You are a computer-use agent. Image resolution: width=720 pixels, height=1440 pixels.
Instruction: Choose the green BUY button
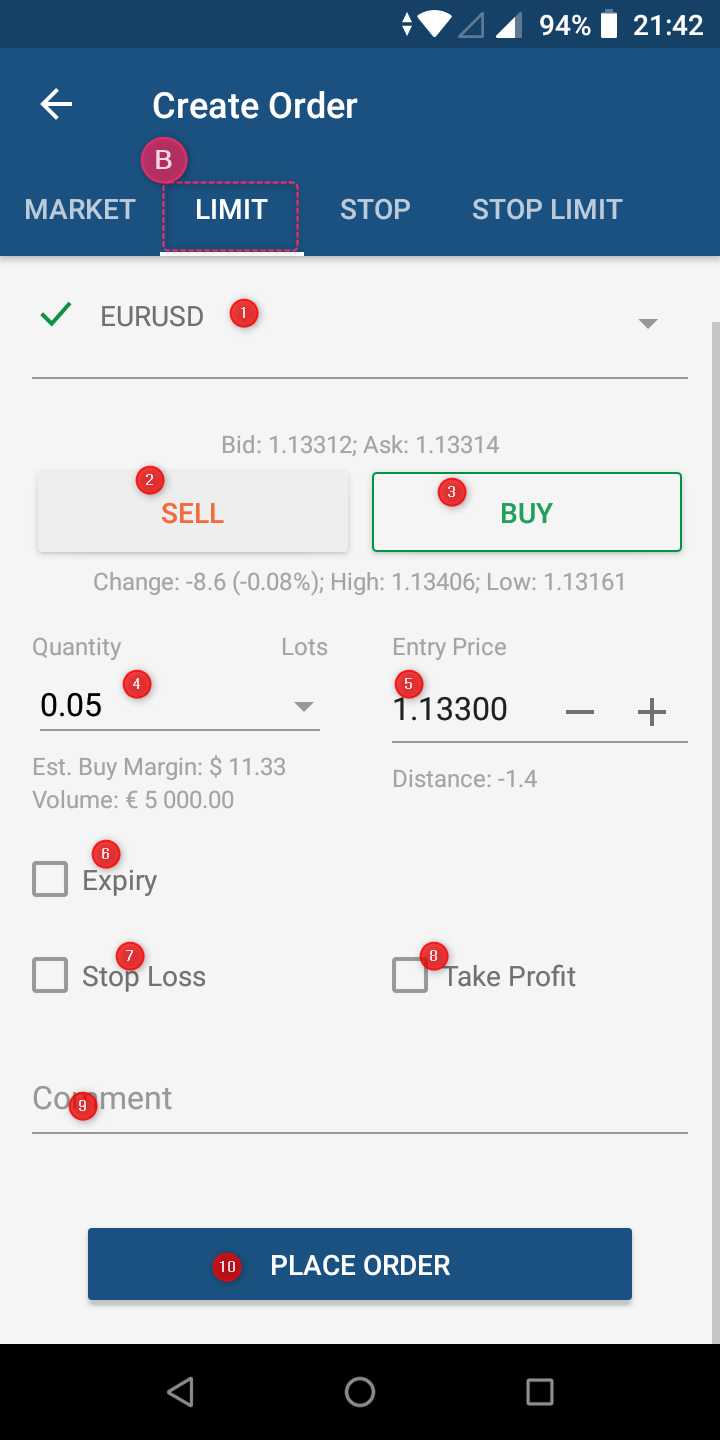coord(527,513)
